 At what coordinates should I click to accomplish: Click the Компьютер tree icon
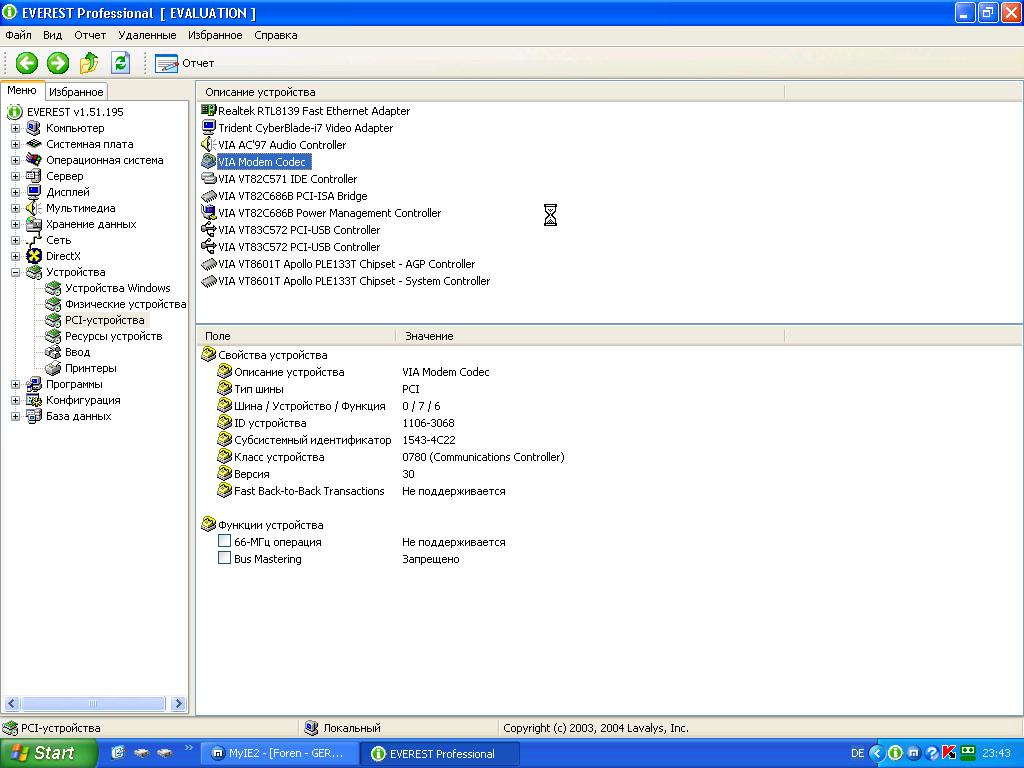[x=33, y=128]
